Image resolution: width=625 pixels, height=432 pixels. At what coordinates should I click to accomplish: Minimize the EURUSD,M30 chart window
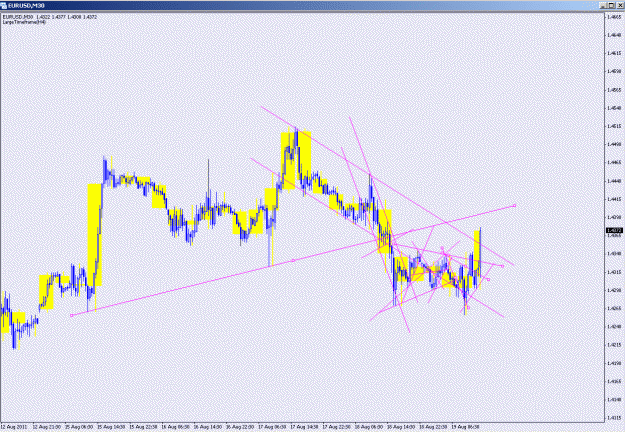(x=603, y=6)
